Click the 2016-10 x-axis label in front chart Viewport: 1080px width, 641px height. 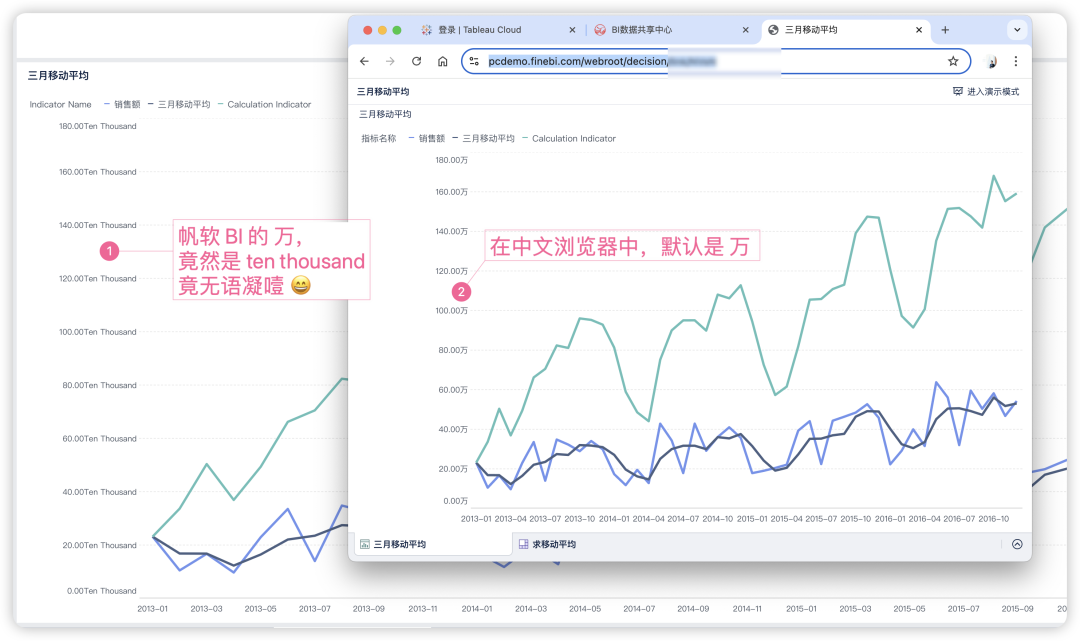click(x=993, y=518)
